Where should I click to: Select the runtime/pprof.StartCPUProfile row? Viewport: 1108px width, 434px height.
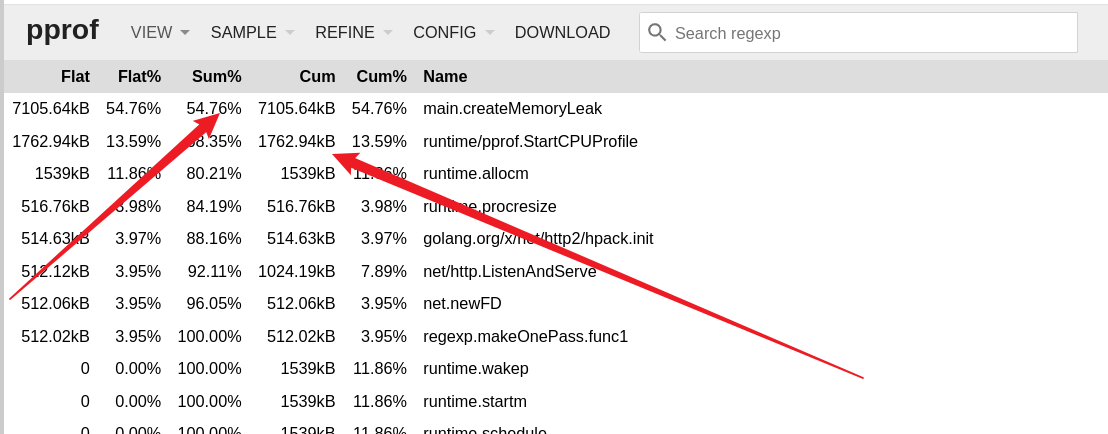coord(530,141)
